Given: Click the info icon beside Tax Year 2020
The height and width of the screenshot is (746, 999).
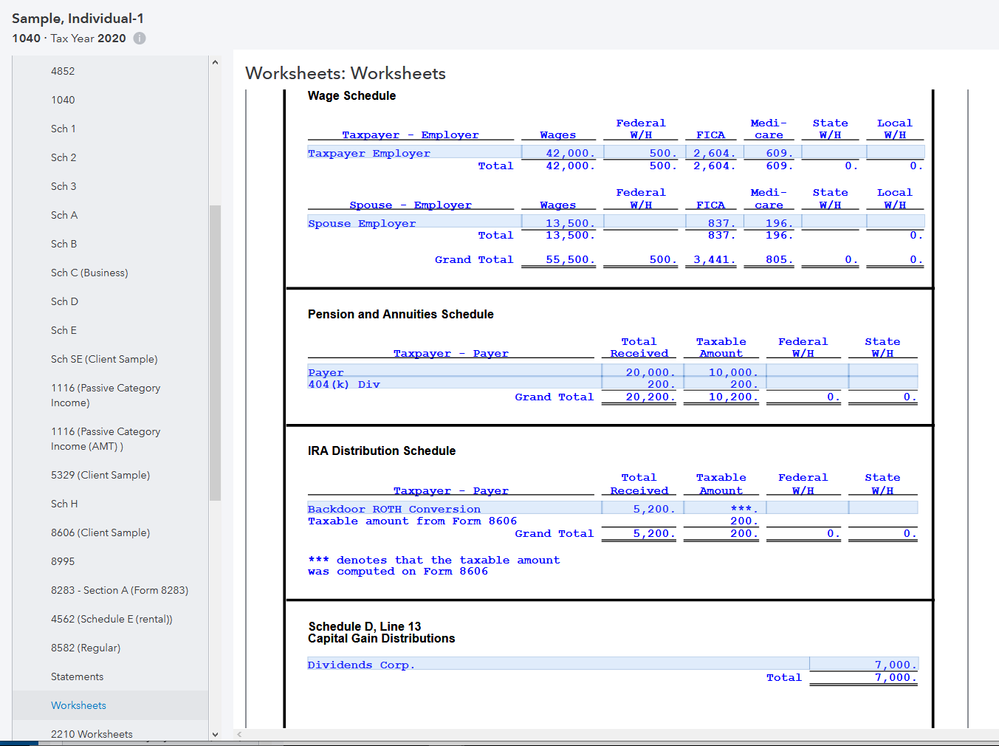Looking at the screenshot, I should tap(139, 39).
